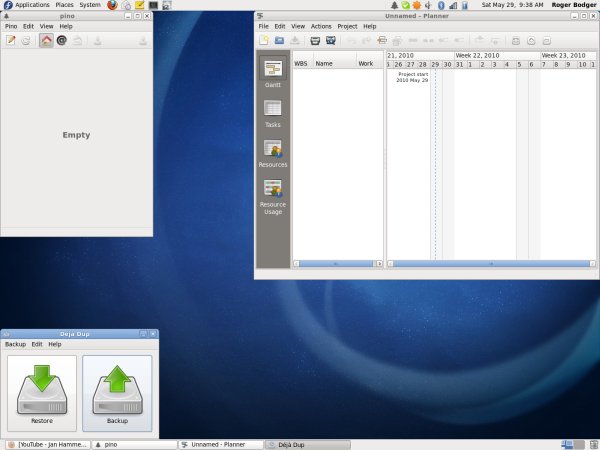The height and width of the screenshot is (450, 600).
Task: Click the volume icon in system tray
Action: [x=428, y=5]
